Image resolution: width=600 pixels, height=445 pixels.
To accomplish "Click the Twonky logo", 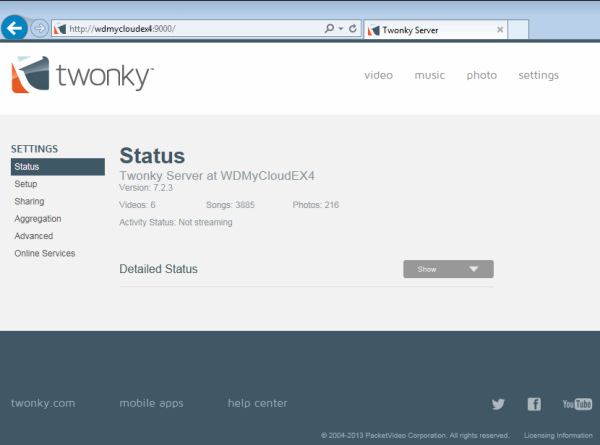I will coord(82,75).
